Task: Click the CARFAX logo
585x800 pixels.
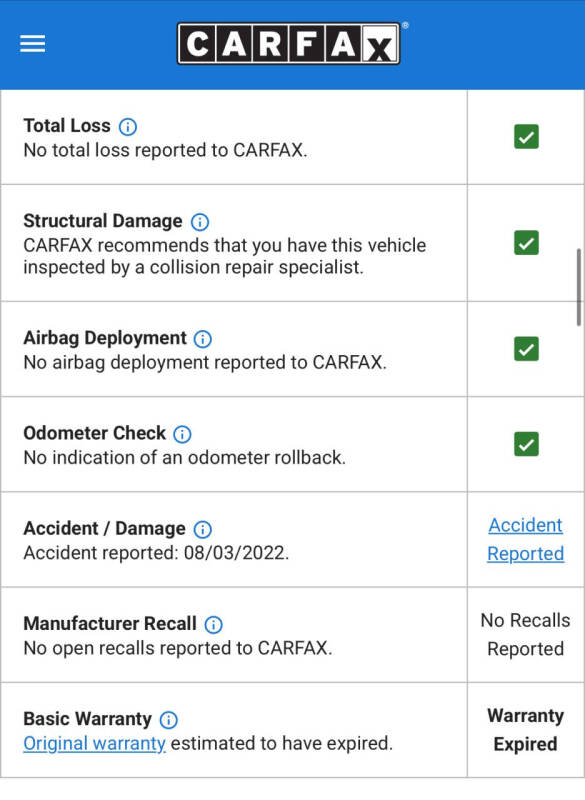Action: [x=289, y=43]
